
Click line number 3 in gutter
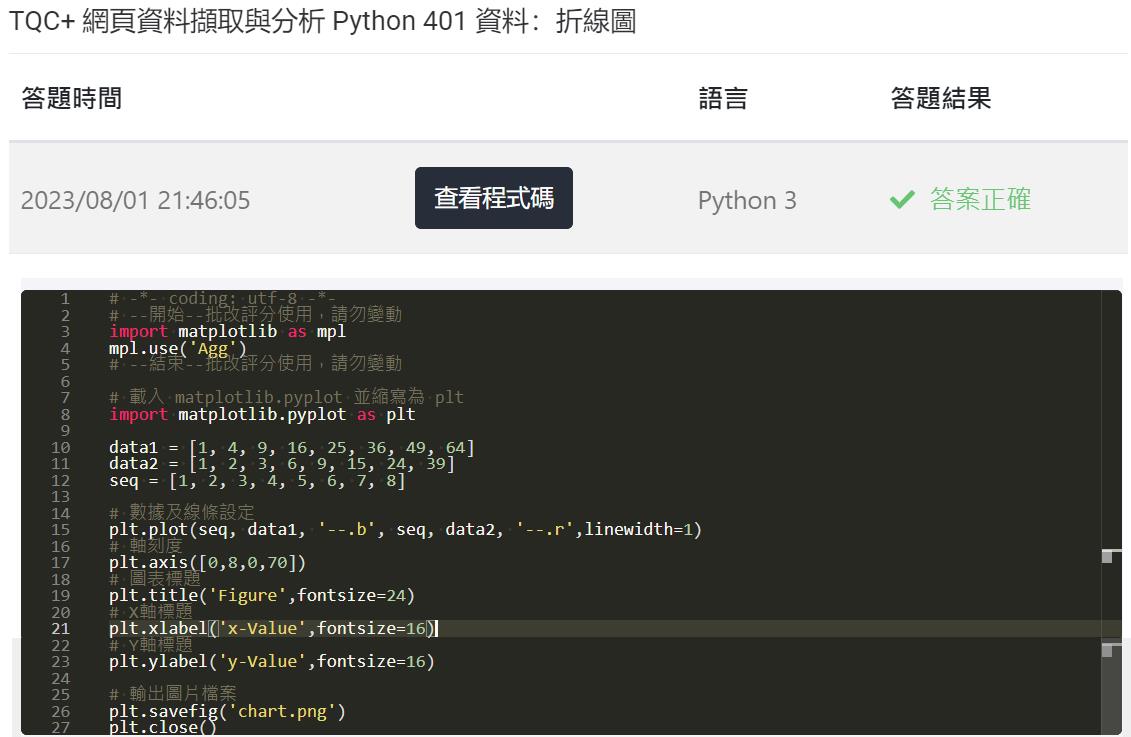(65, 331)
